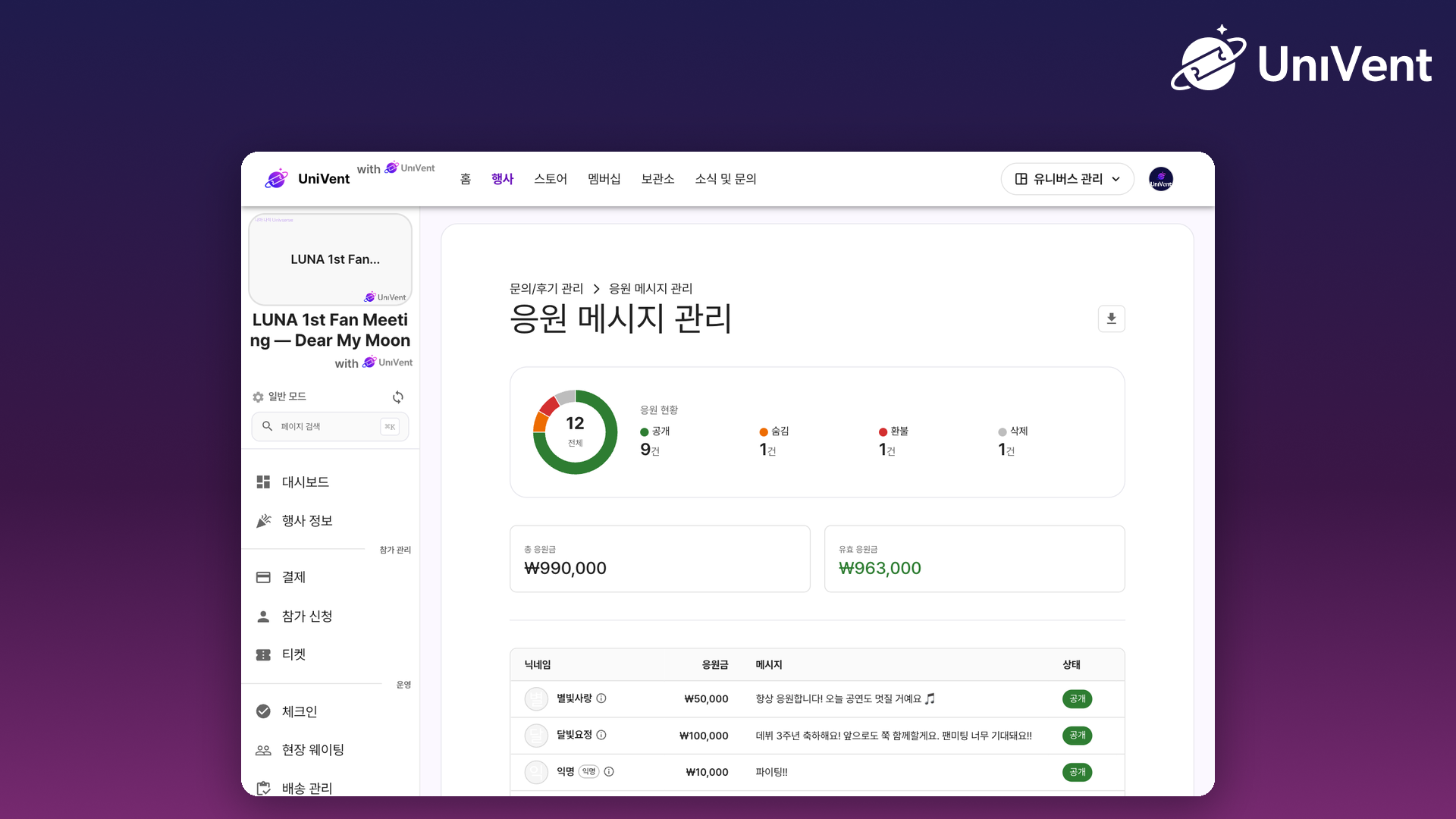Click the 총 응원금 ₩990,000 card
1456x819 pixels.
[x=660, y=559]
